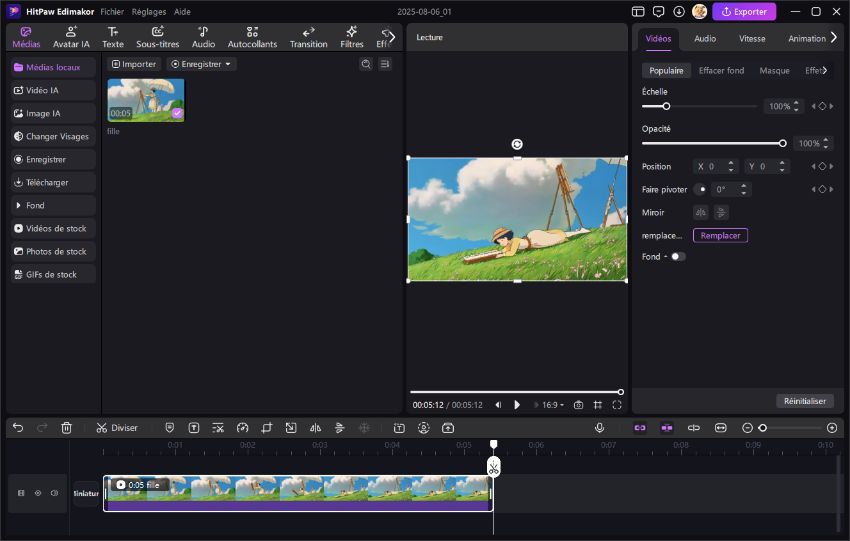Open the feedback message icon in title bar

[x=659, y=11]
